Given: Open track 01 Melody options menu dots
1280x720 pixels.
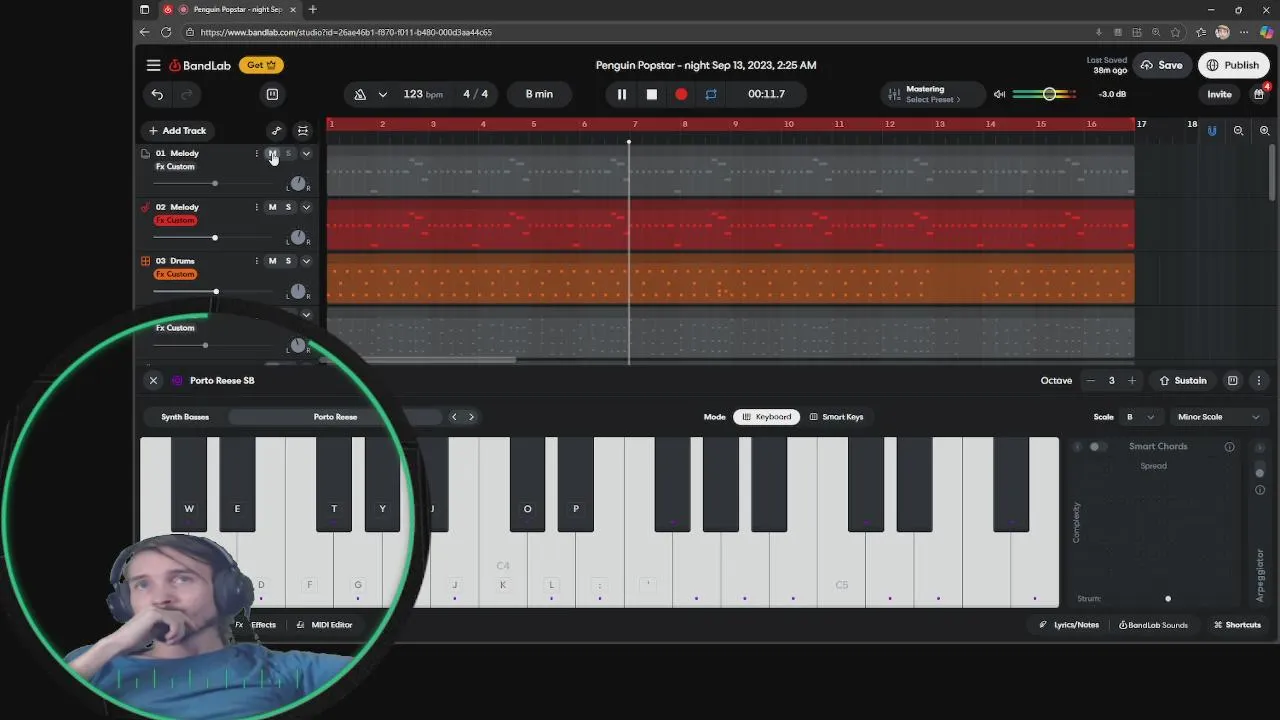Looking at the screenshot, I should tap(257, 153).
